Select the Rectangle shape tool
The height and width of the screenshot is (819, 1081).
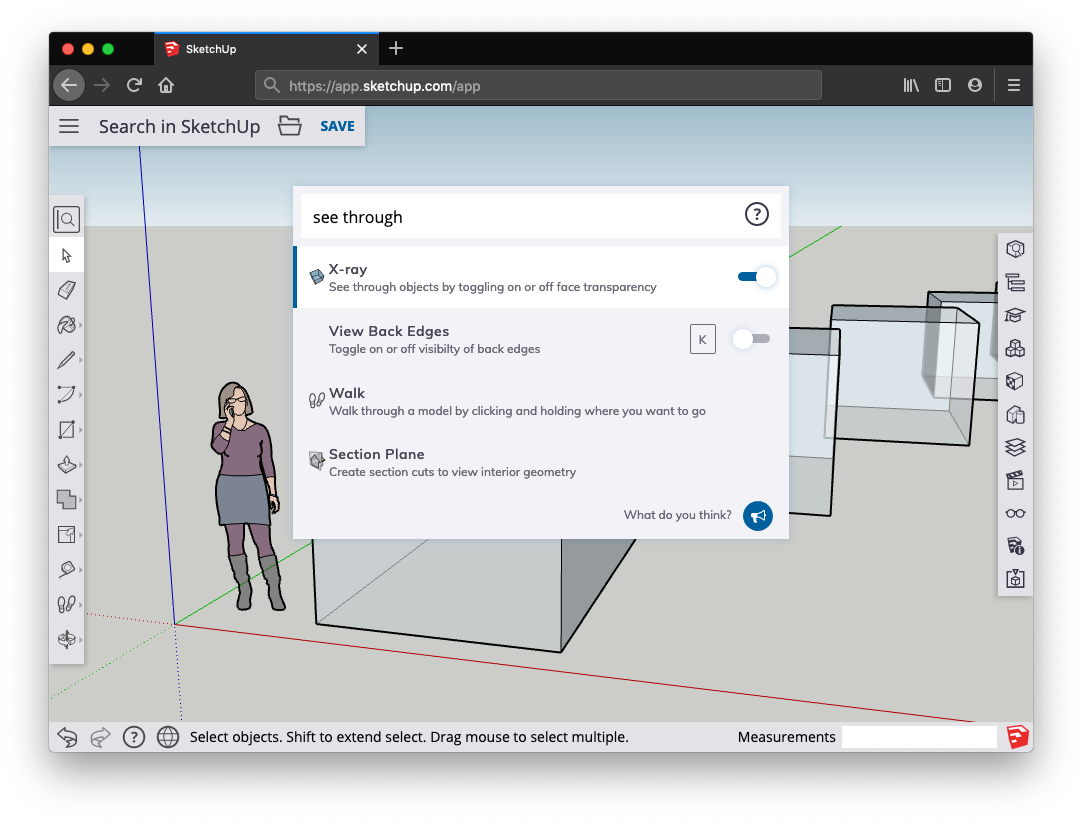(67, 429)
